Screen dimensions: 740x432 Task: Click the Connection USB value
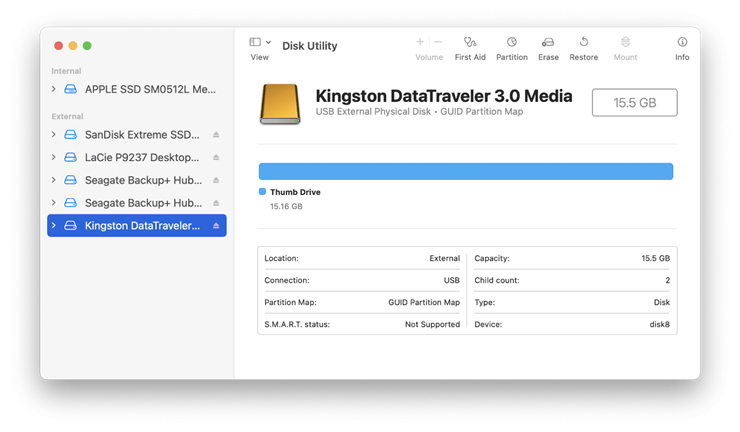pyautogui.click(x=451, y=280)
